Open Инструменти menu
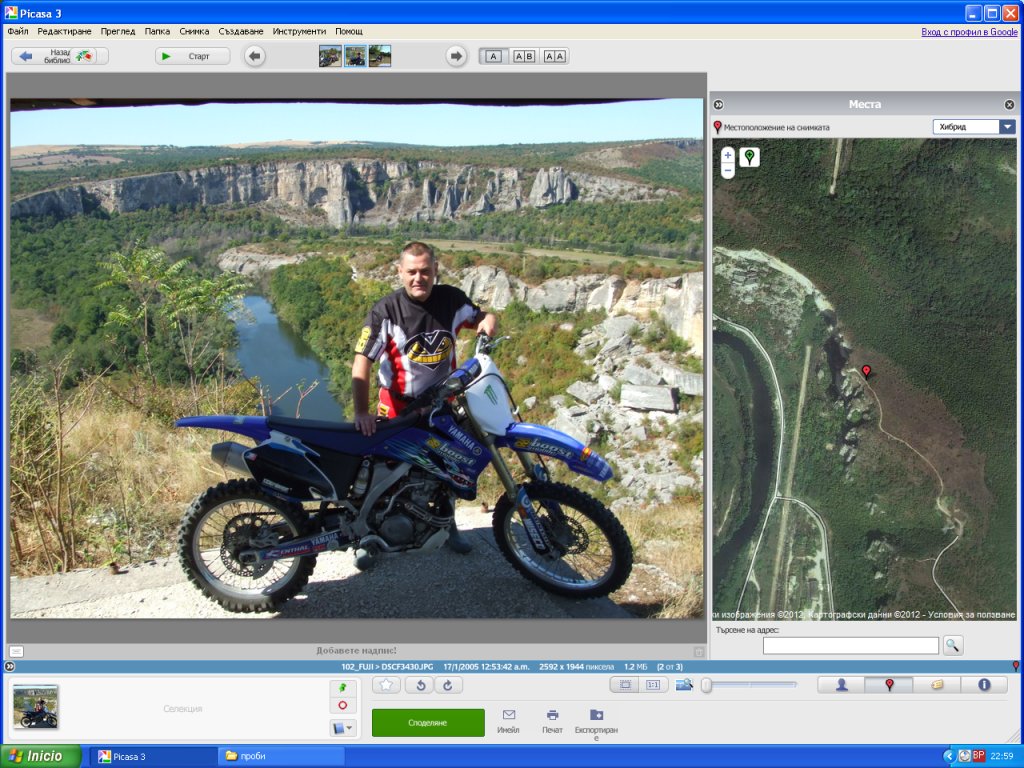 tap(299, 31)
